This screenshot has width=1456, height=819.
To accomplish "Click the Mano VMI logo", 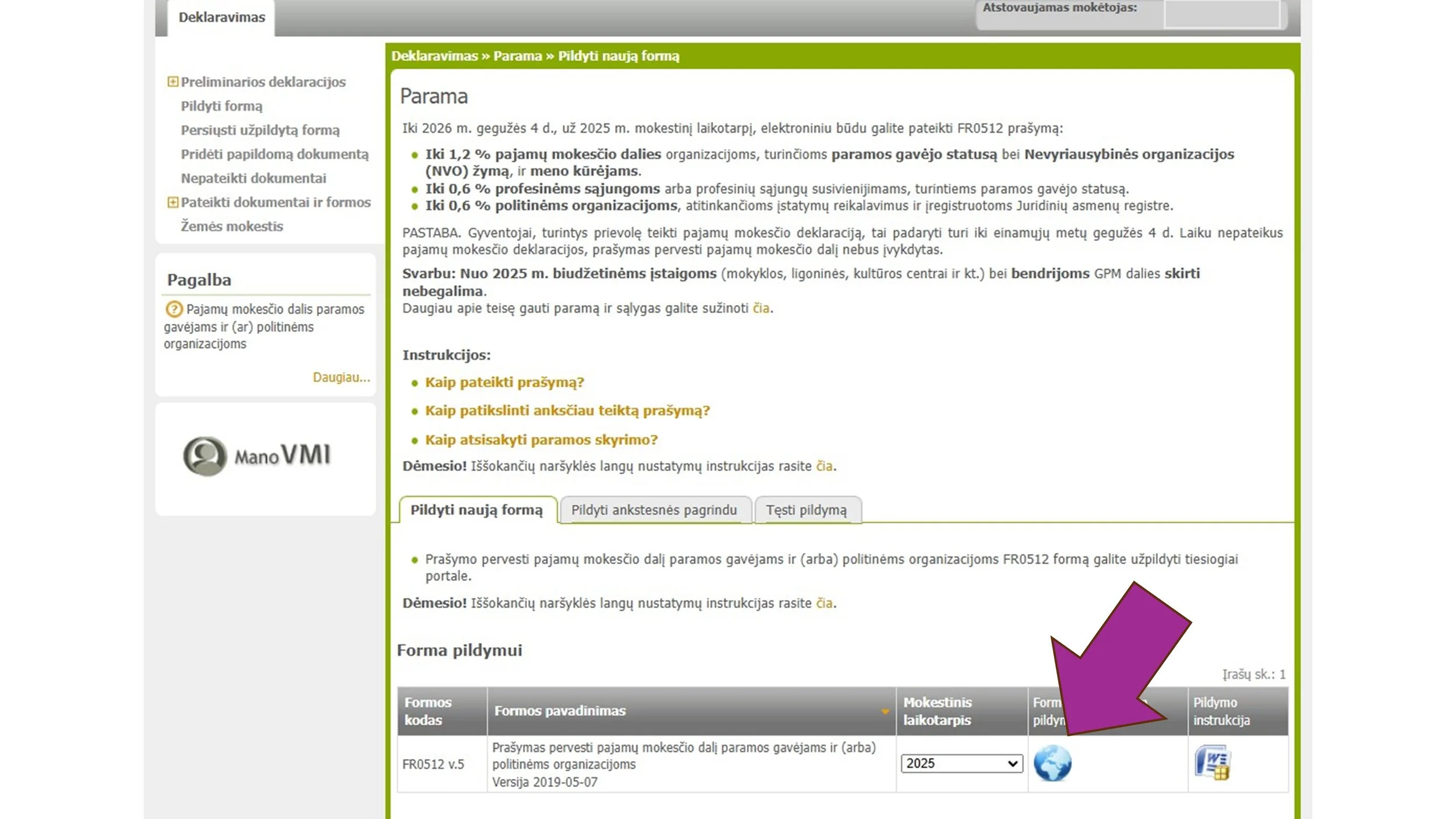I will [257, 456].
